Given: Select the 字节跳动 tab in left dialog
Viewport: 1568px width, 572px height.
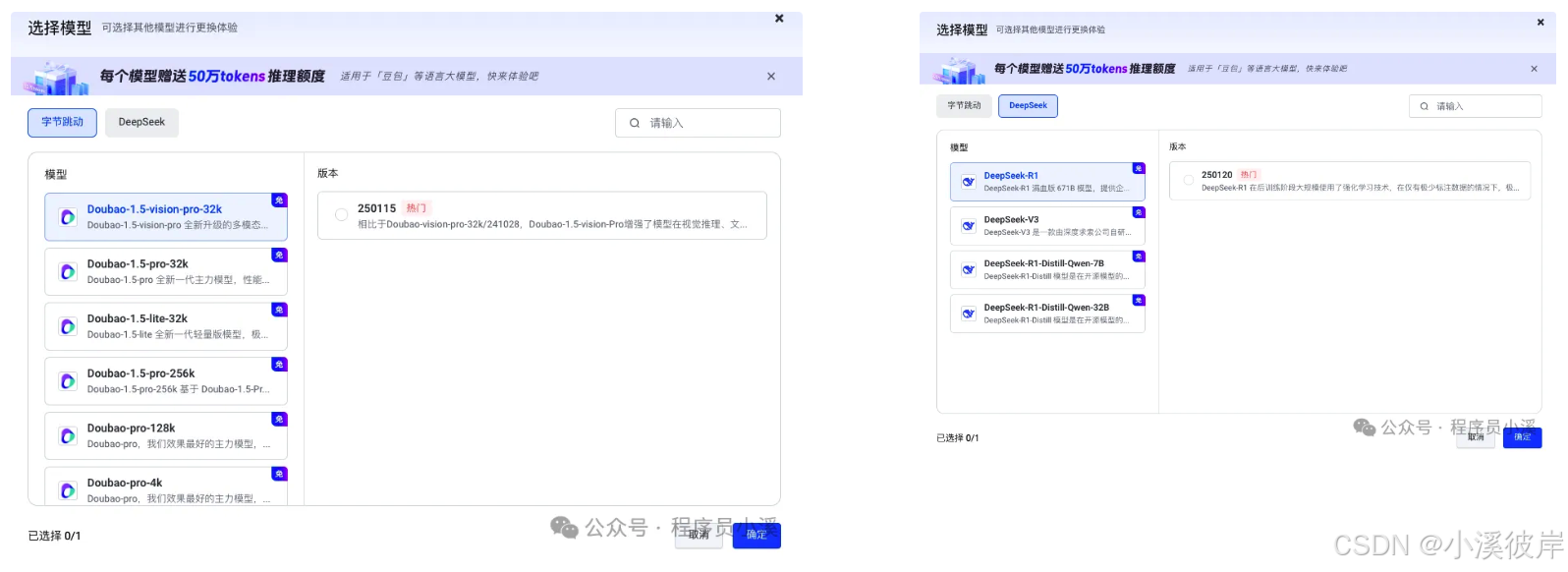Looking at the screenshot, I should (x=62, y=123).
